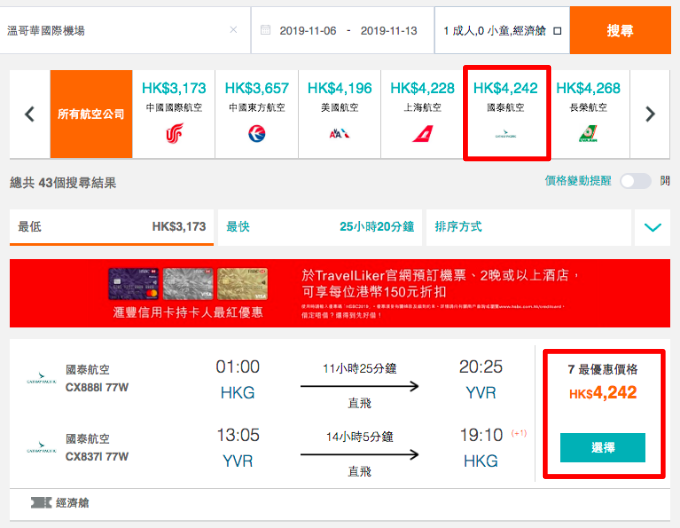Image resolution: width=680 pixels, height=528 pixels.
Task: Click the 7 最優惠價格 best price label
Action: pyautogui.click(x=603, y=369)
